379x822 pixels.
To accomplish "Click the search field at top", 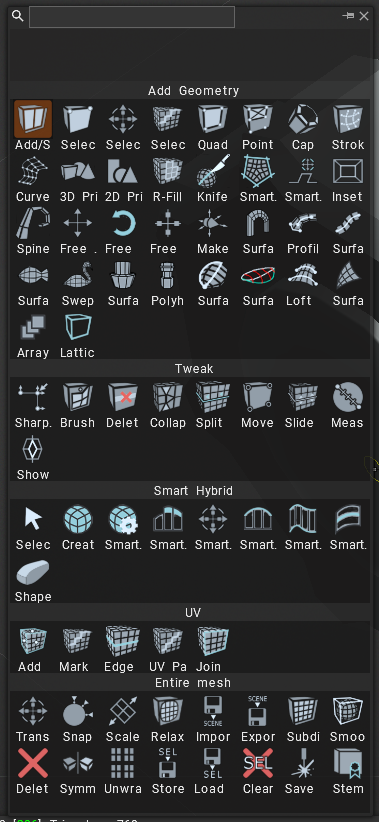I will click(132, 17).
